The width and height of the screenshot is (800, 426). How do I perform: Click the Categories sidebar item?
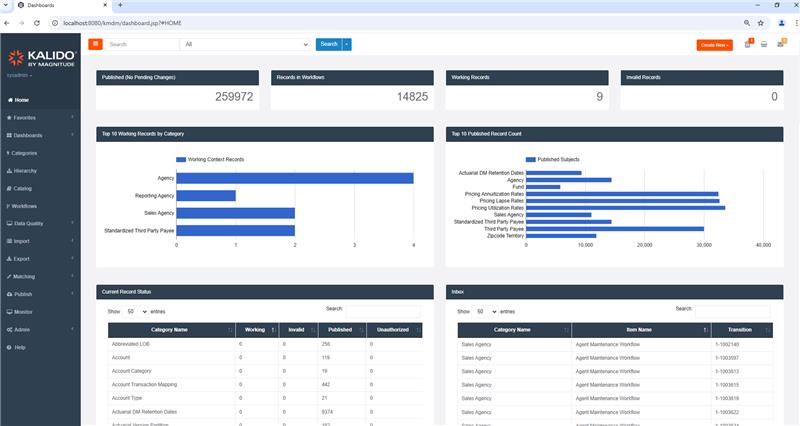click(24, 153)
